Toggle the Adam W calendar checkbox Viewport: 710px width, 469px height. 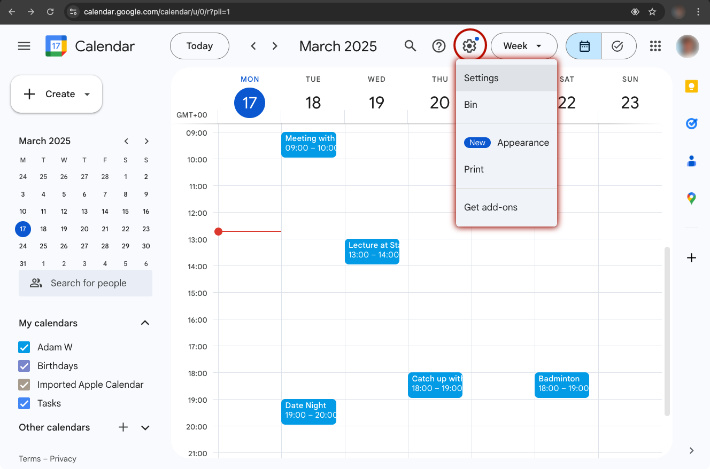click(24, 347)
